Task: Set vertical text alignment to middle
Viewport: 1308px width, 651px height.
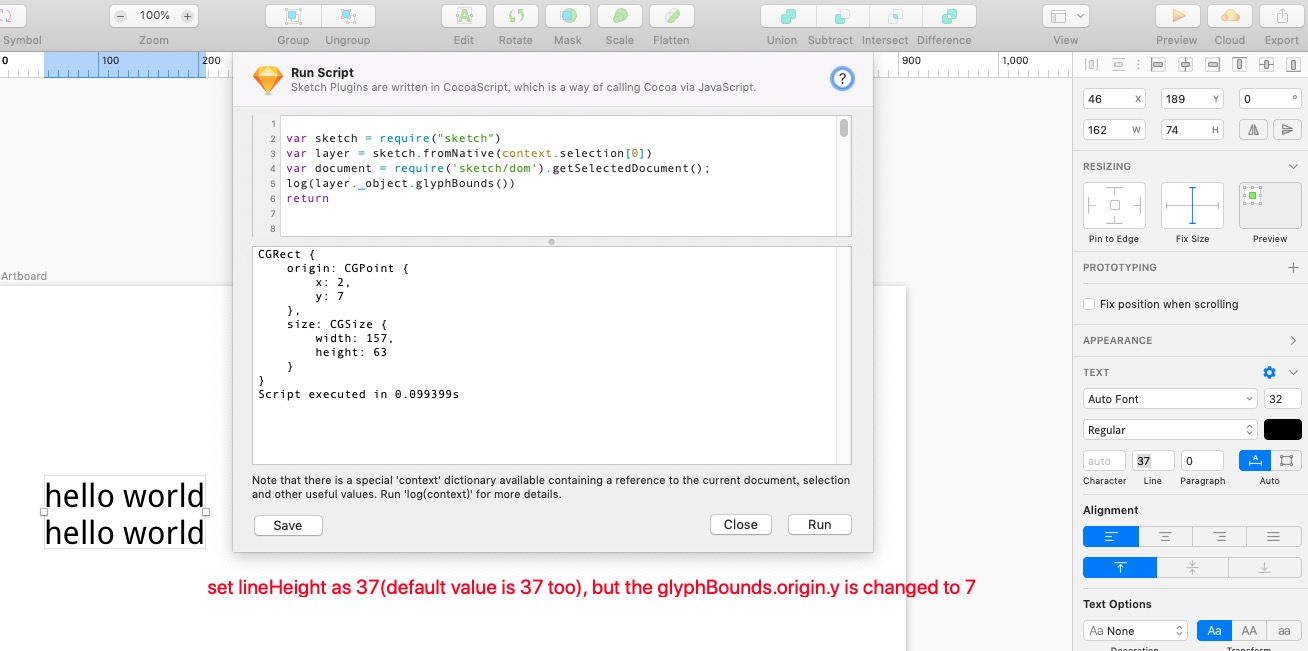Action: click(x=1193, y=567)
